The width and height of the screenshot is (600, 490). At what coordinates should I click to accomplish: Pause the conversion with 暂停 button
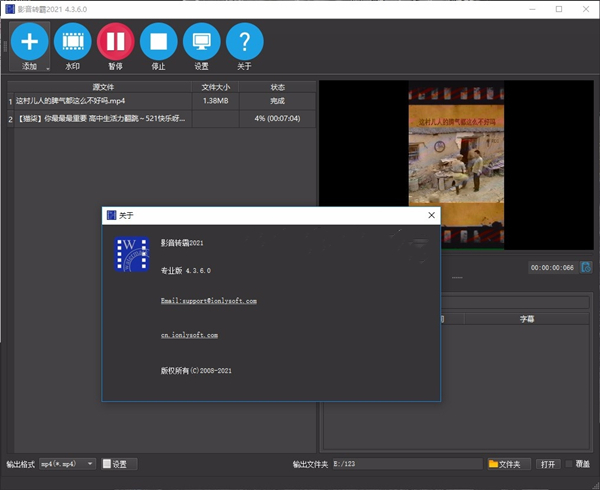click(x=115, y=42)
